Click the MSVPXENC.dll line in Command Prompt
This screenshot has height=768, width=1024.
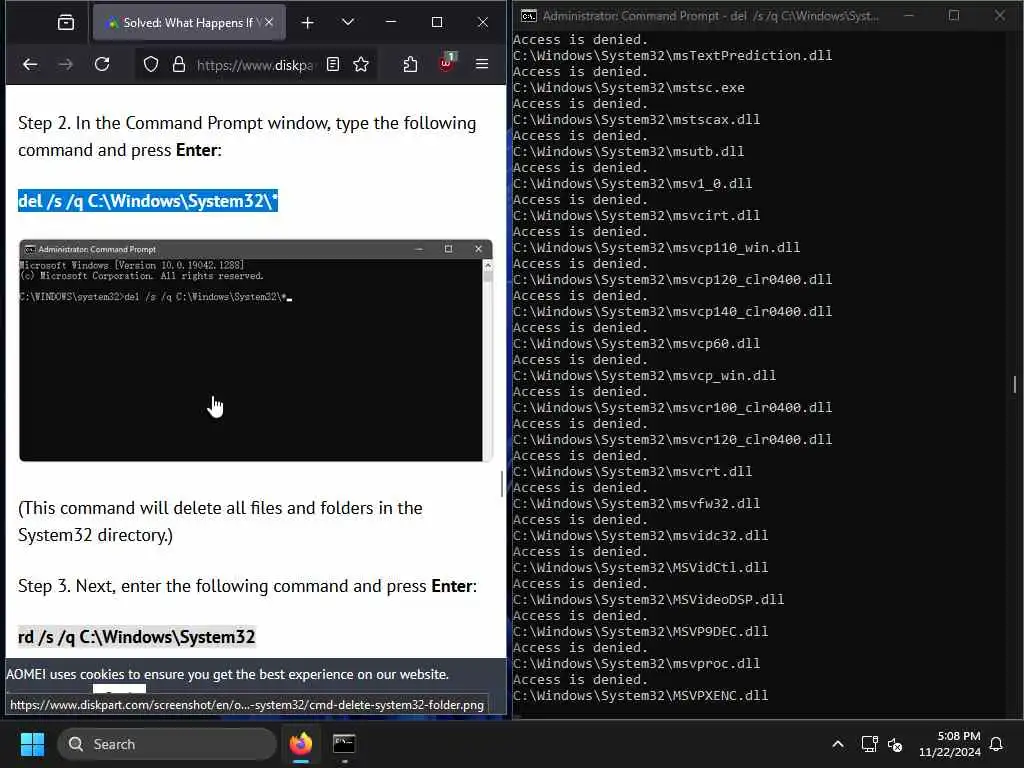640,696
